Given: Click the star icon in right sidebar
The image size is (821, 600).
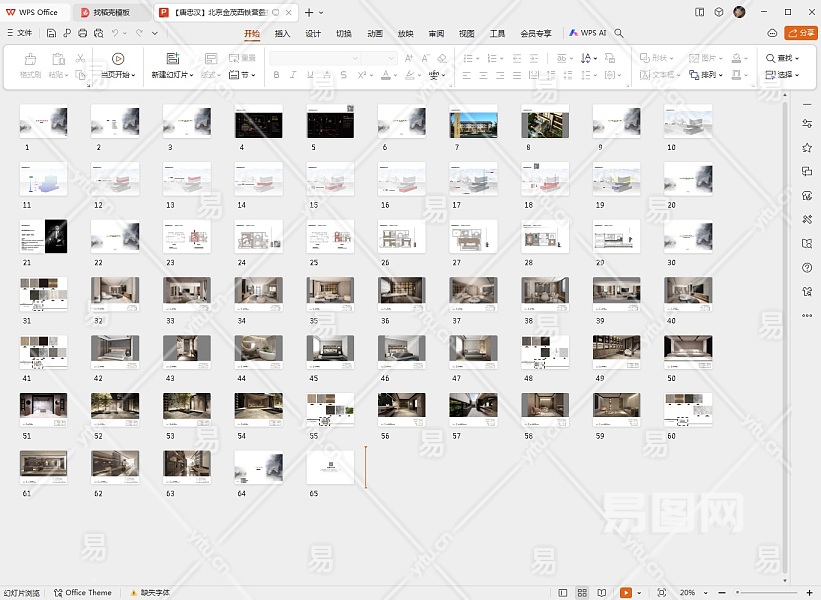Looking at the screenshot, I should pos(807,147).
